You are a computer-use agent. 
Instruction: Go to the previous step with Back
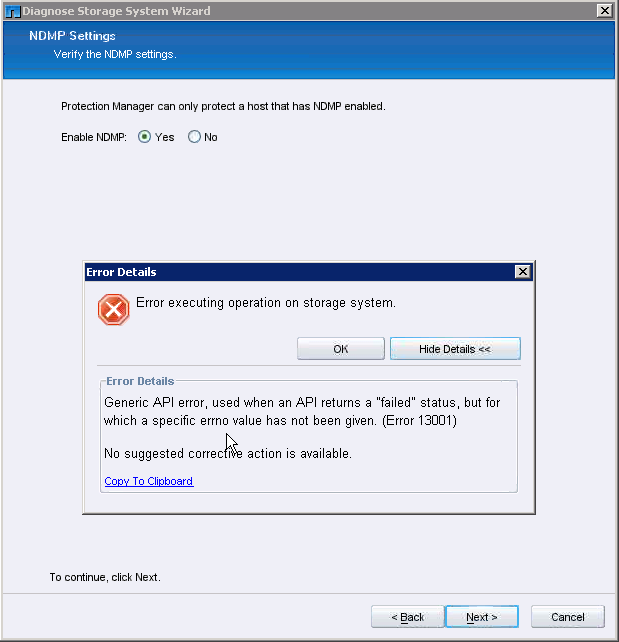click(x=407, y=617)
